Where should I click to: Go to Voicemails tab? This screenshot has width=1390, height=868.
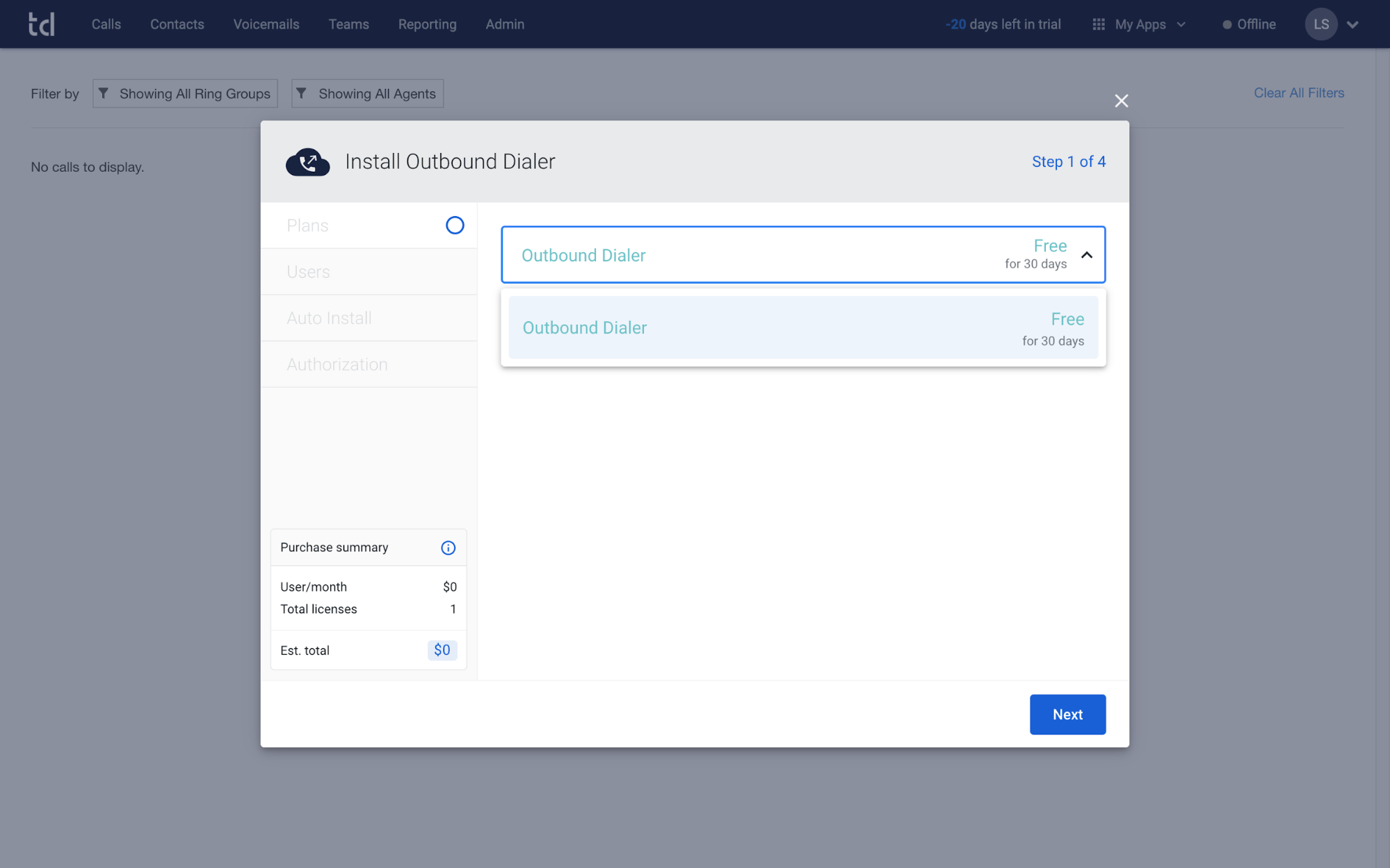click(x=266, y=24)
